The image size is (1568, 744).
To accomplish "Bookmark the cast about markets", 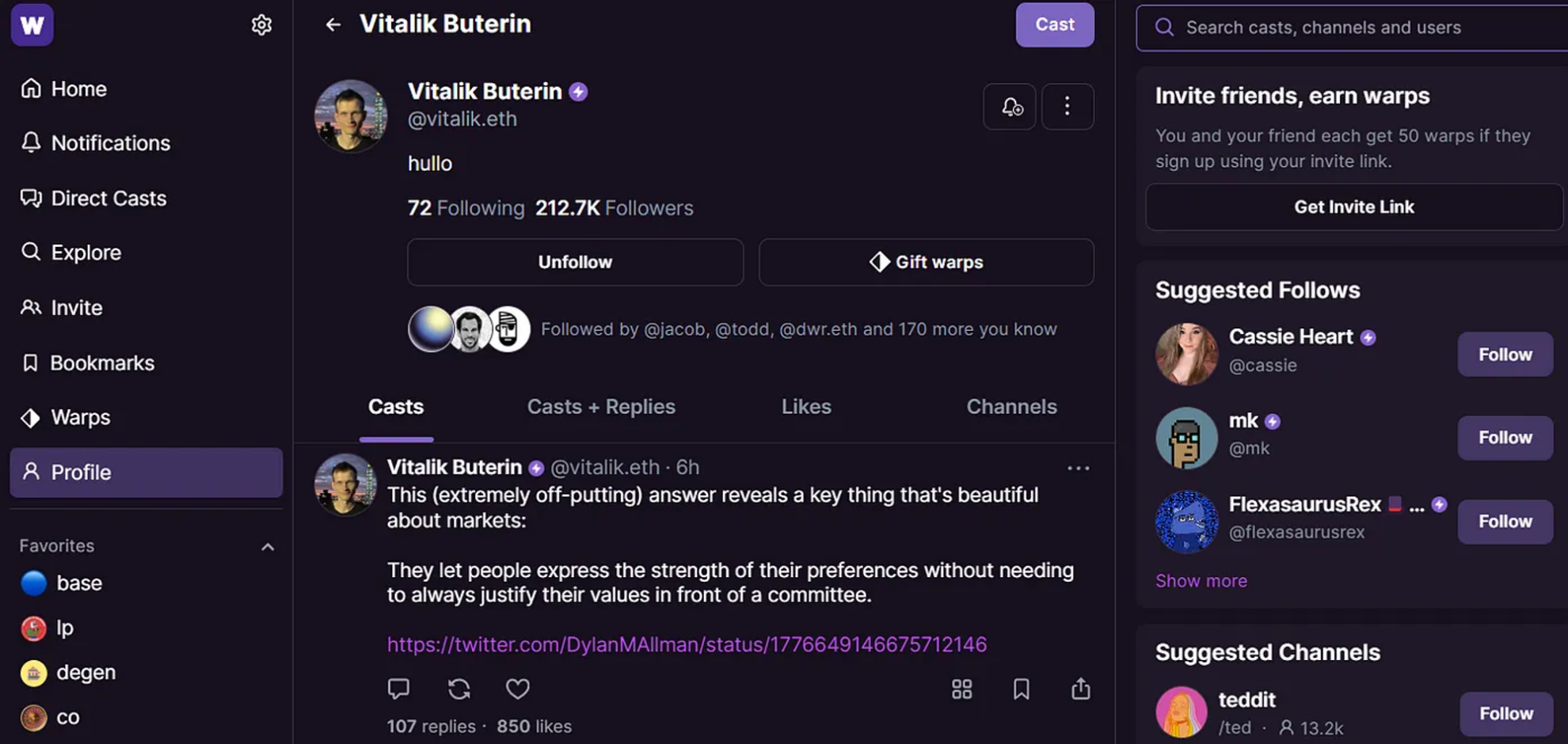I will tap(1022, 689).
